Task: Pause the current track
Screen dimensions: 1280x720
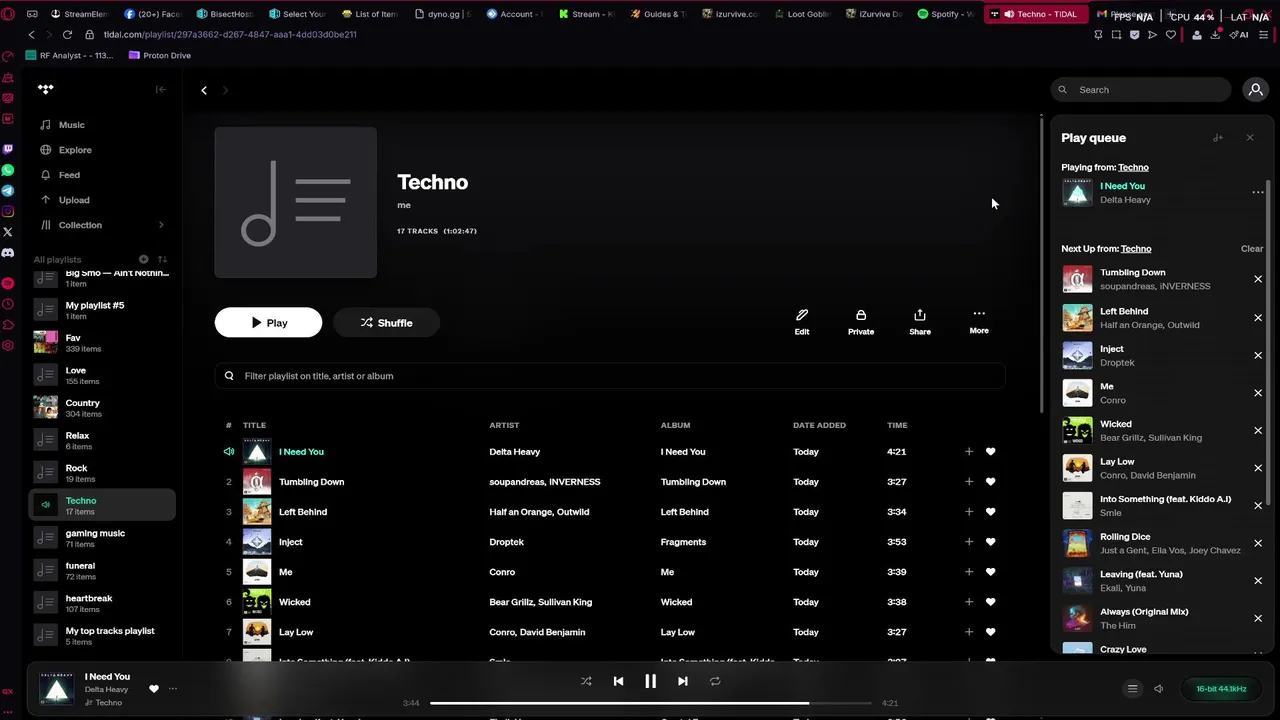Action: (650, 681)
